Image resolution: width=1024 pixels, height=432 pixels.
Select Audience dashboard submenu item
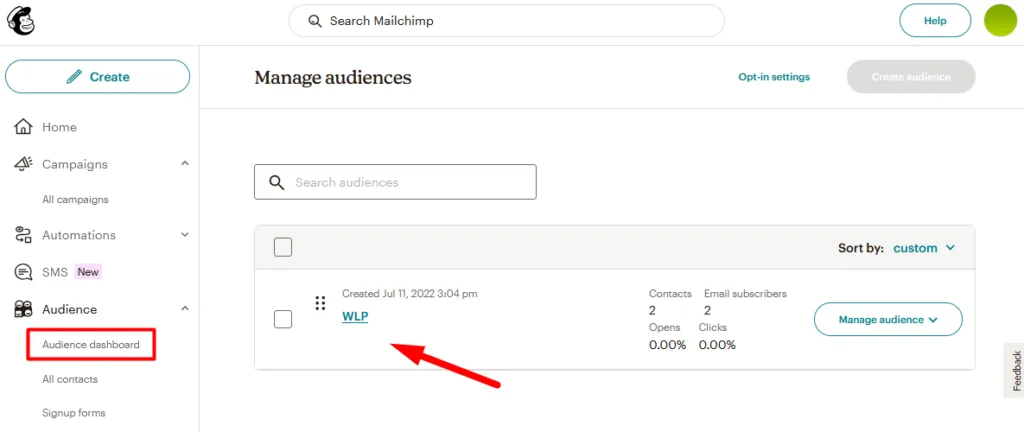(91, 344)
